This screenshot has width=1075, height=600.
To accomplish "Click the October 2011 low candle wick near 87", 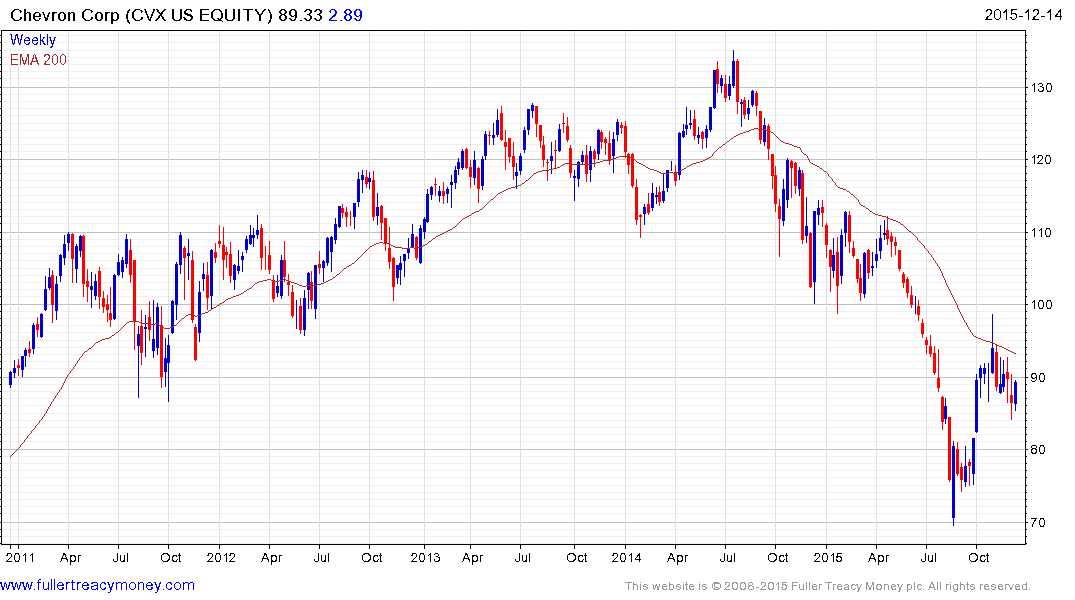I will coord(169,370).
